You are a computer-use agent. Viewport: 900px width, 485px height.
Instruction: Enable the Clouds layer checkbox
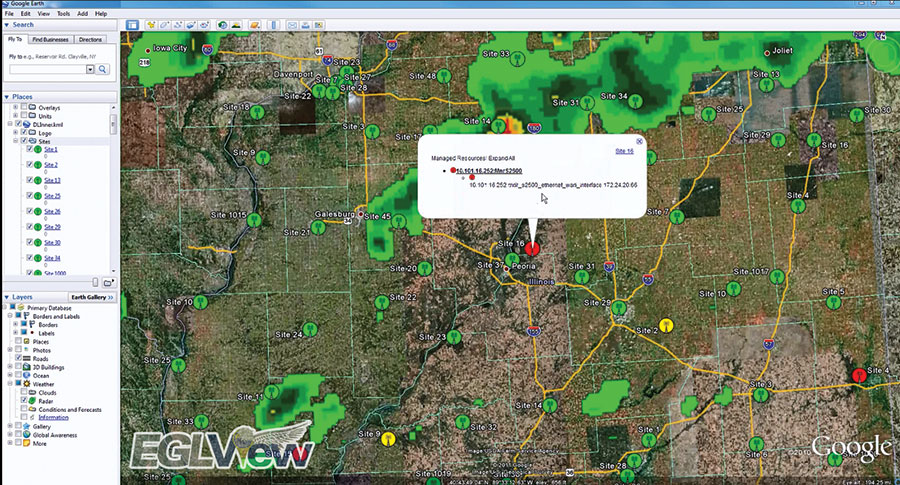click(x=24, y=391)
